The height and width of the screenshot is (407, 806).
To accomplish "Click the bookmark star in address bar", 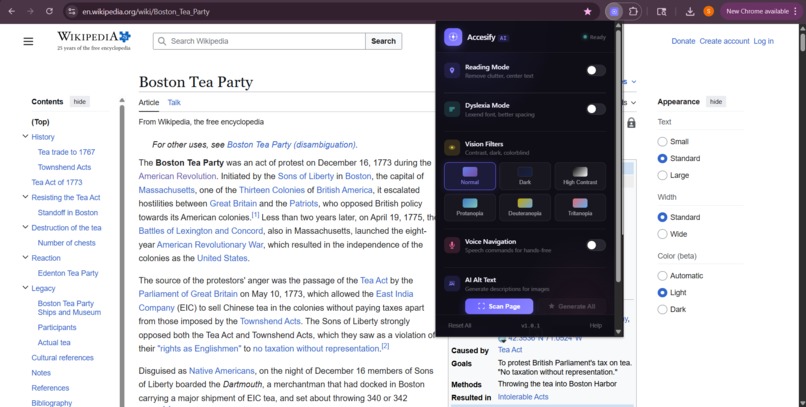I will [x=587, y=11].
